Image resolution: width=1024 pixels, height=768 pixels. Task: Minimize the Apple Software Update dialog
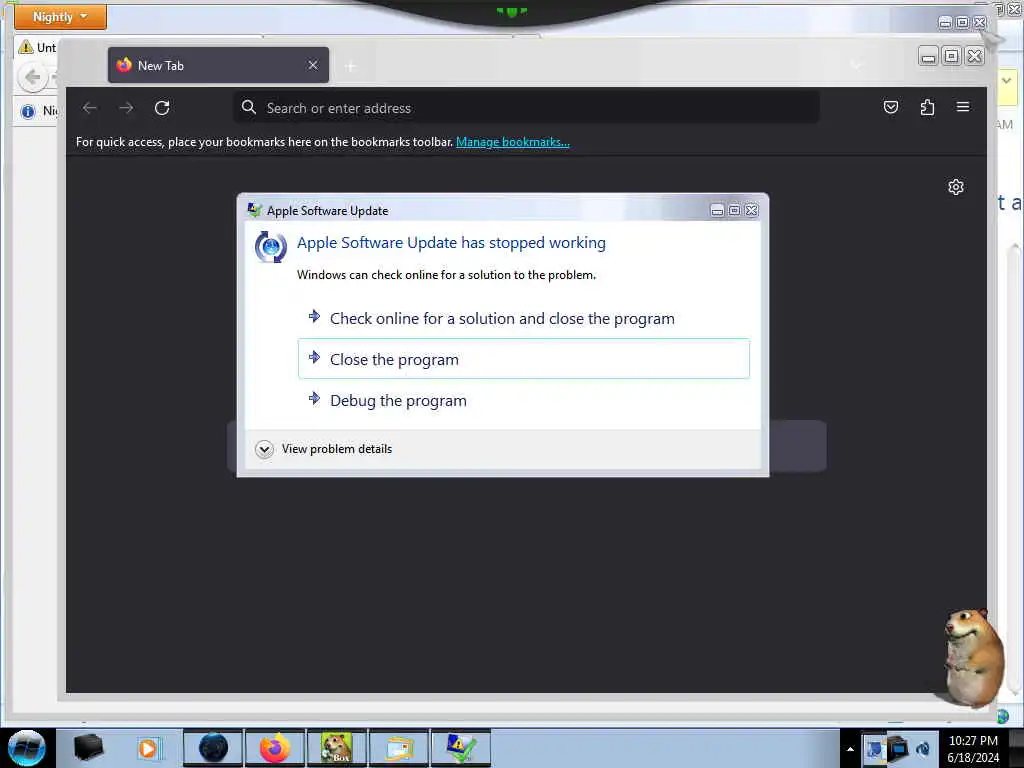(x=717, y=210)
